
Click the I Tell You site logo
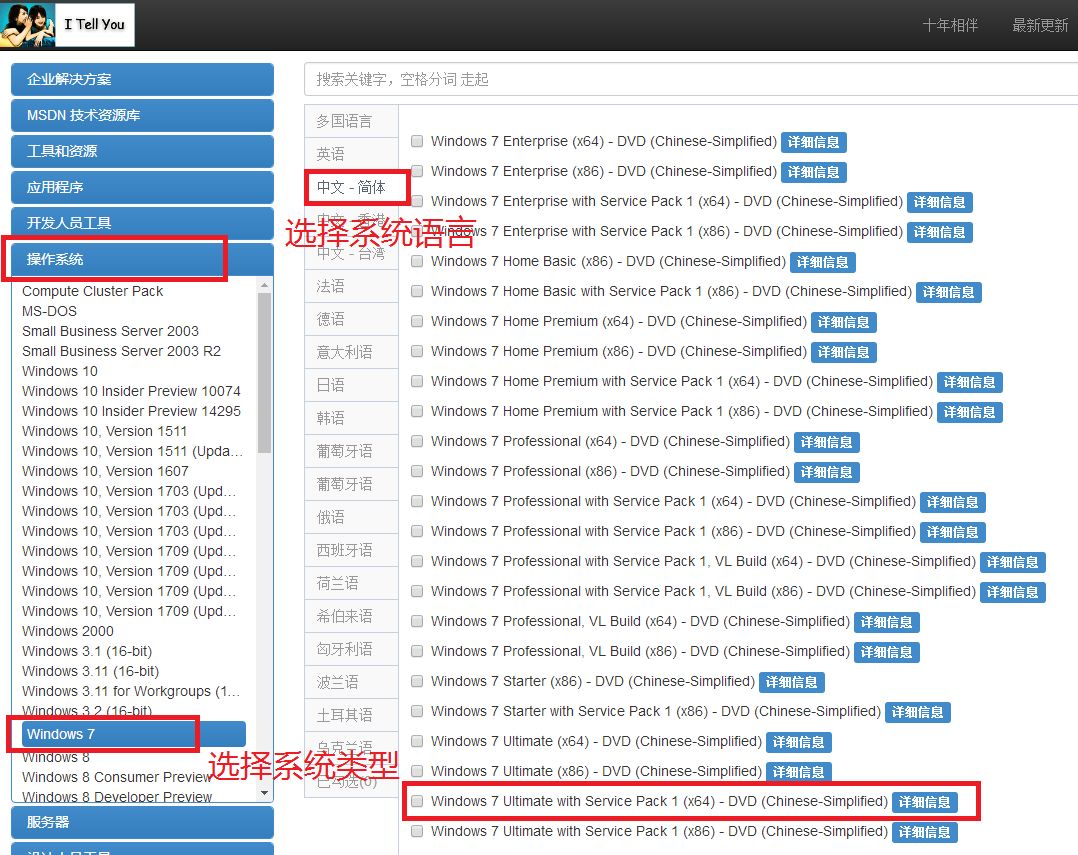click(67, 25)
